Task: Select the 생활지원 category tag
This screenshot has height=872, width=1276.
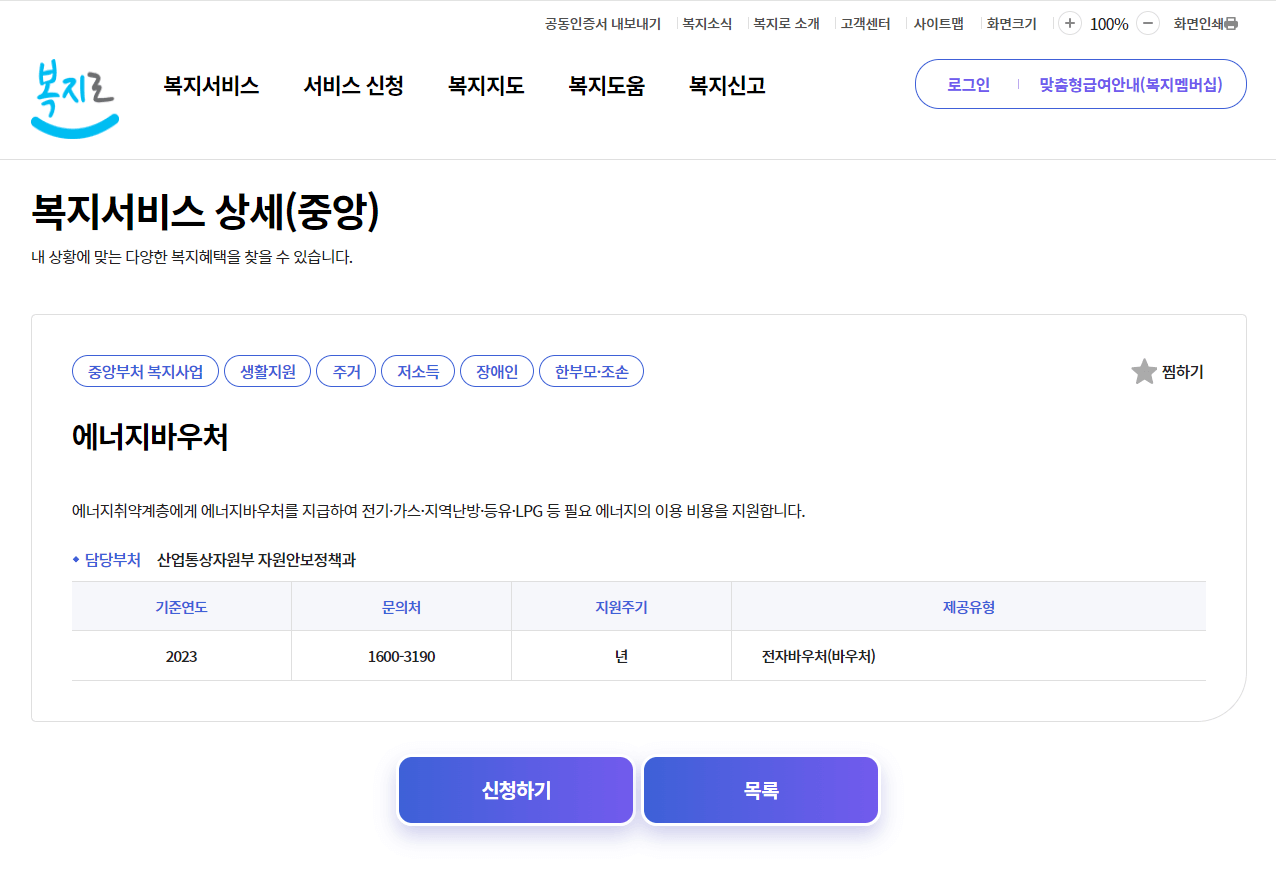Action: tap(267, 371)
